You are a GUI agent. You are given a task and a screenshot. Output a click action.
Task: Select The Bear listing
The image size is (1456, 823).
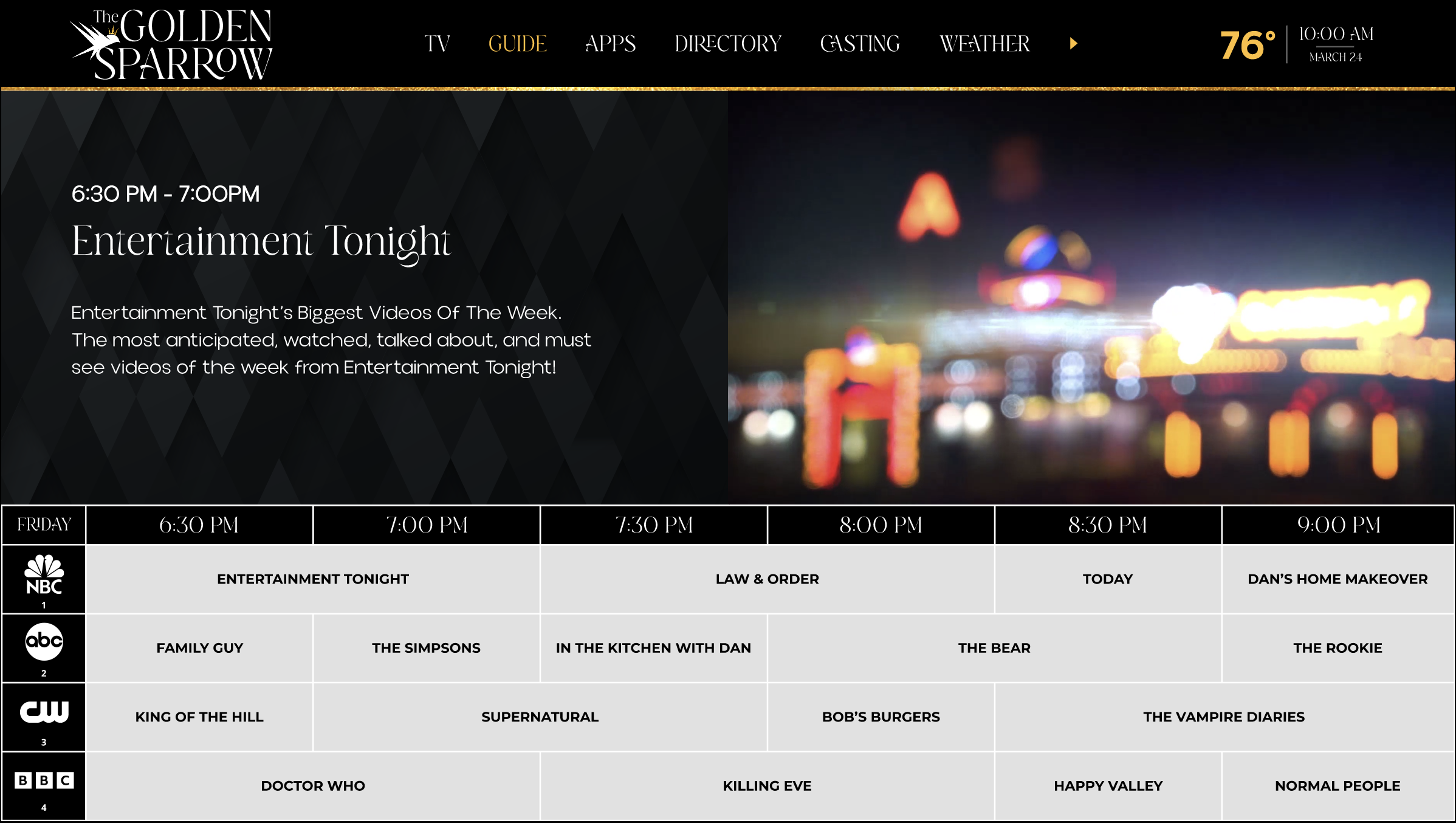(995, 648)
